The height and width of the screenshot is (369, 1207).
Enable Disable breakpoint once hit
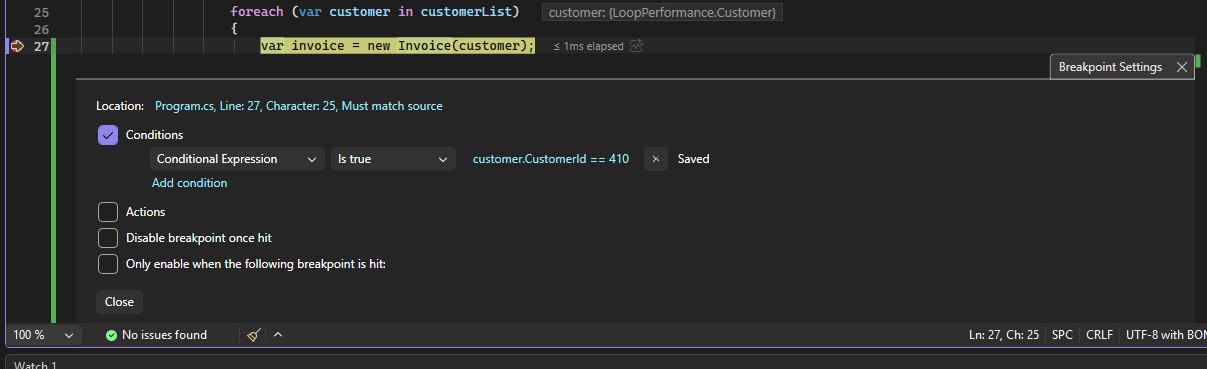pos(108,238)
